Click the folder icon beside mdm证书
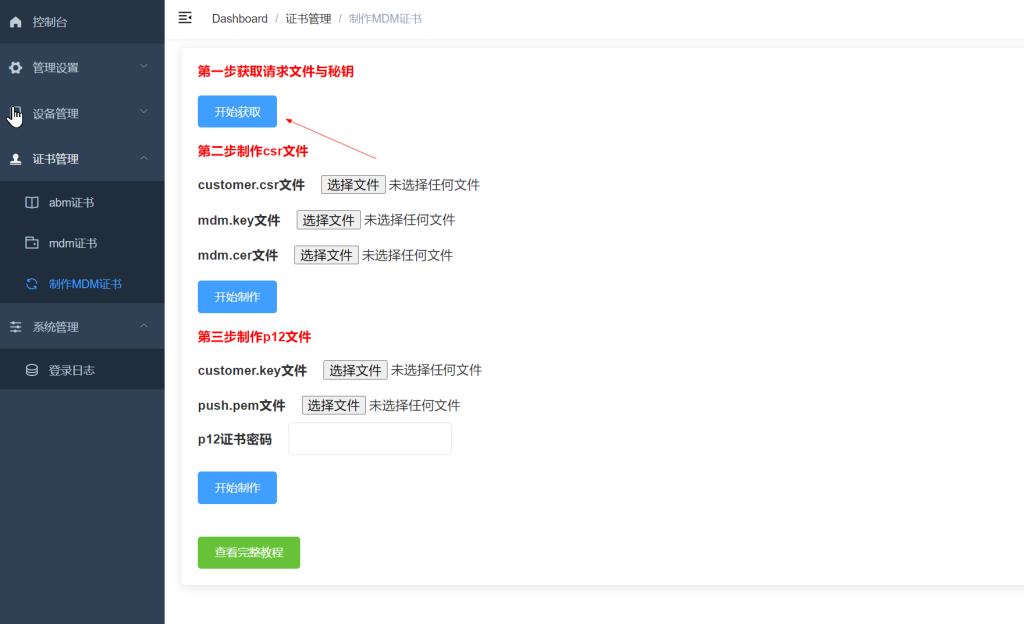The width and height of the screenshot is (1024, 624). 31,242
